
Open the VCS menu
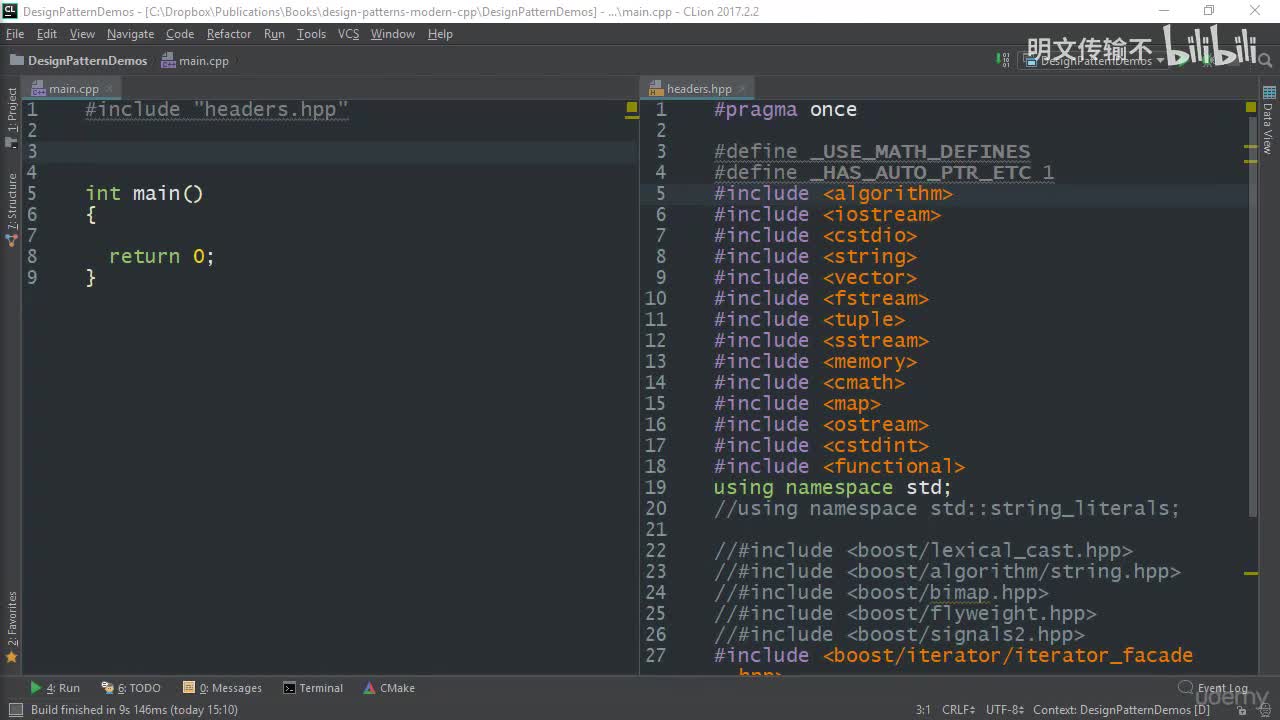(x=348, y=34)
